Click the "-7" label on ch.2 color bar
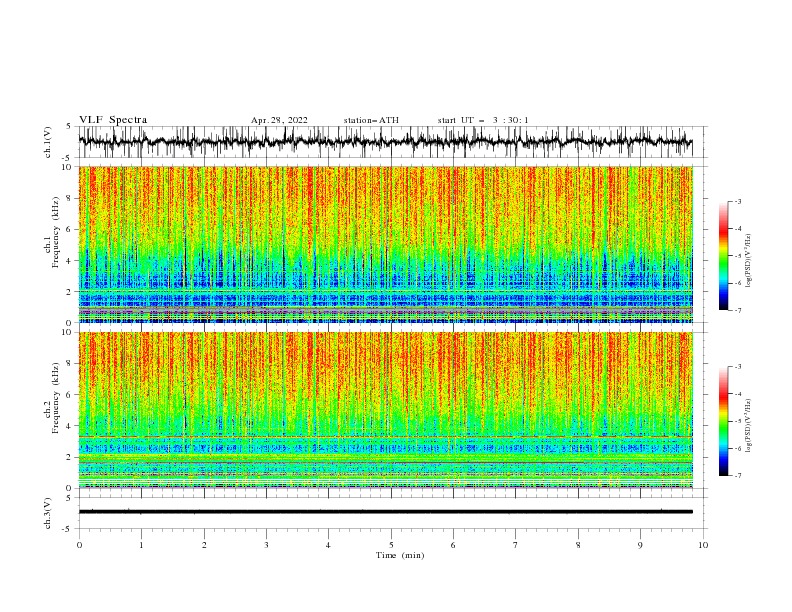 (738, 475)
